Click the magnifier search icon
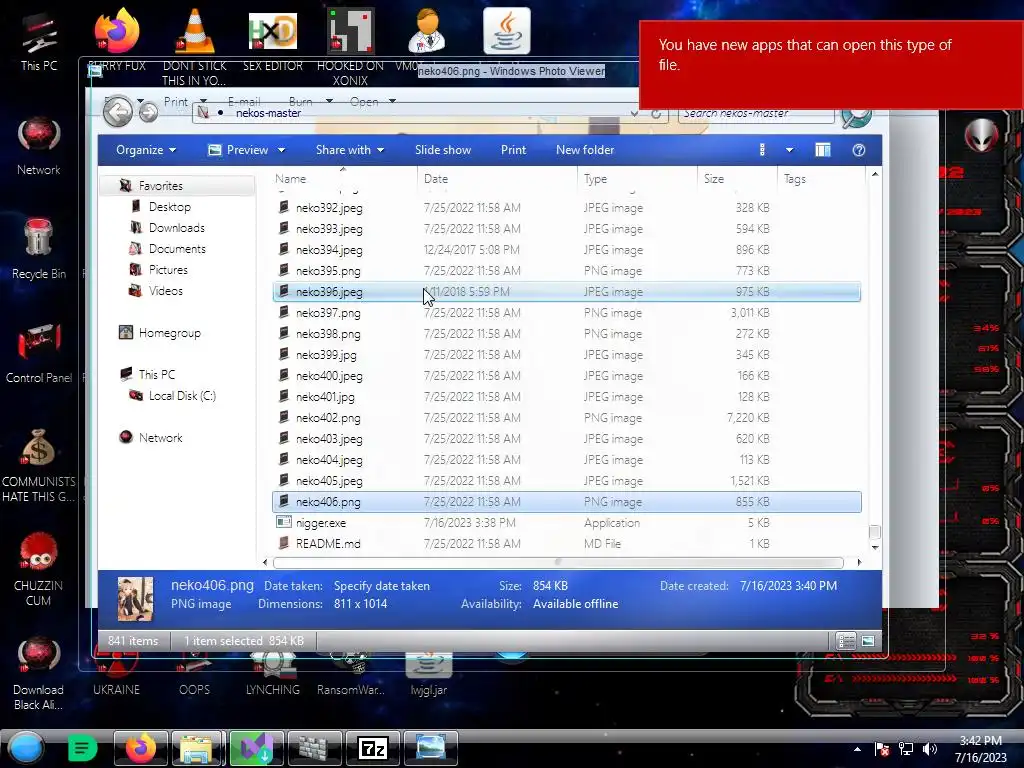This screenshot has width=1024, height=768. [856, 118]
